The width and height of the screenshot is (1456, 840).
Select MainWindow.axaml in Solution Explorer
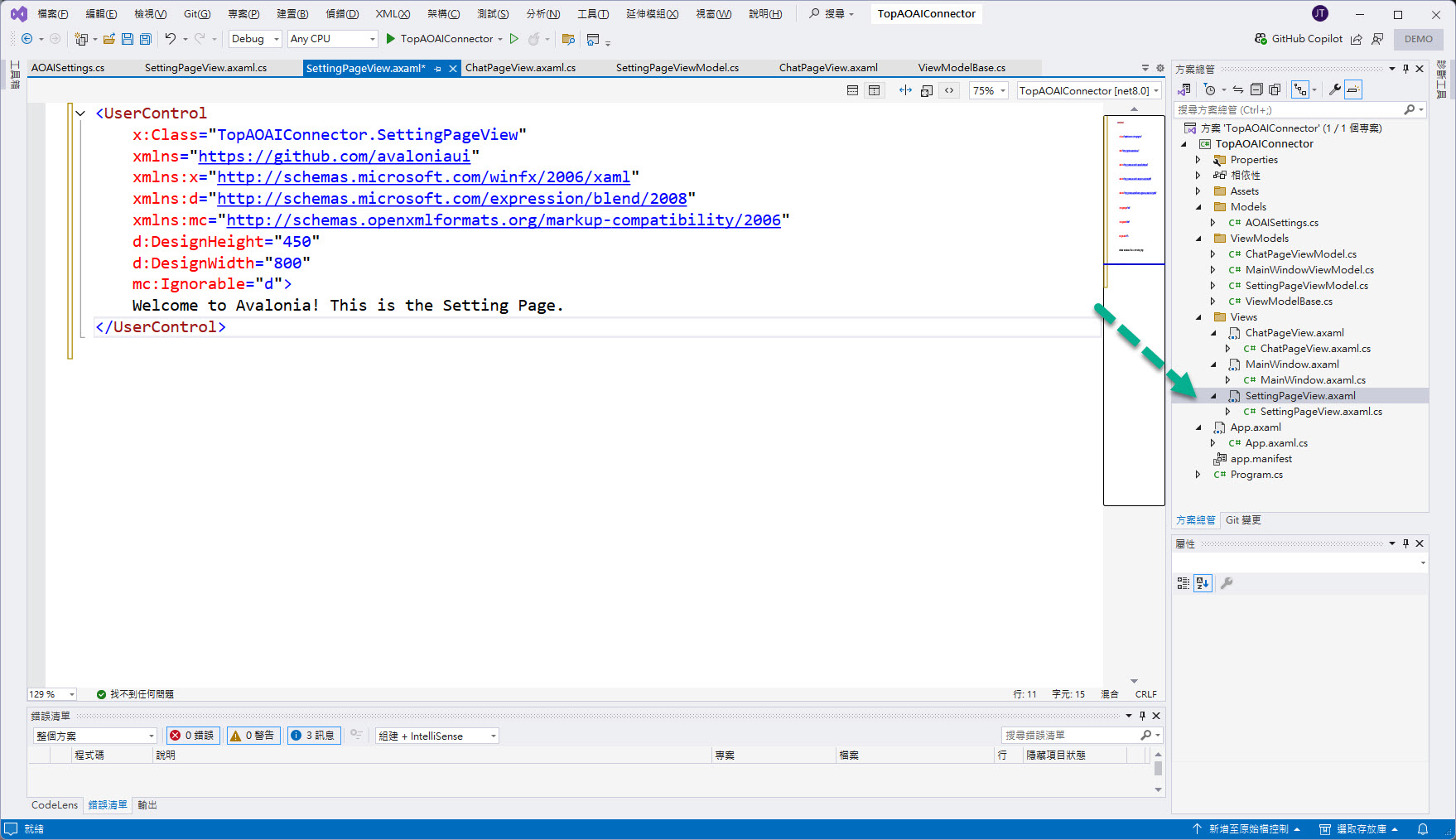click(1292, 364)
